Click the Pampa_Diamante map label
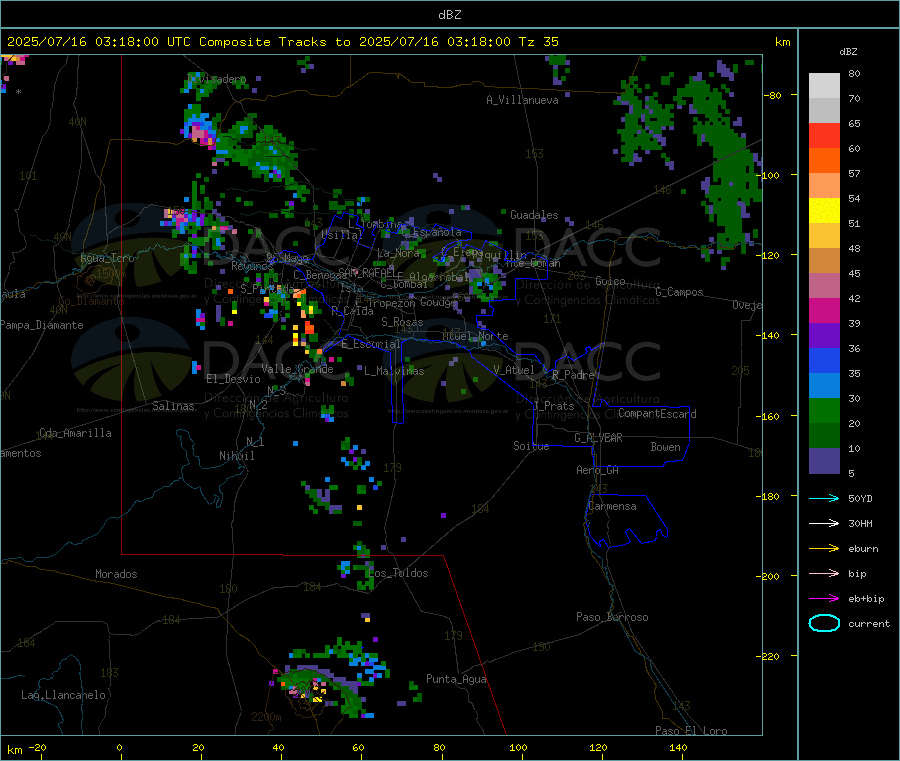This screenshot has height=761, width=900. click(41, 325)
